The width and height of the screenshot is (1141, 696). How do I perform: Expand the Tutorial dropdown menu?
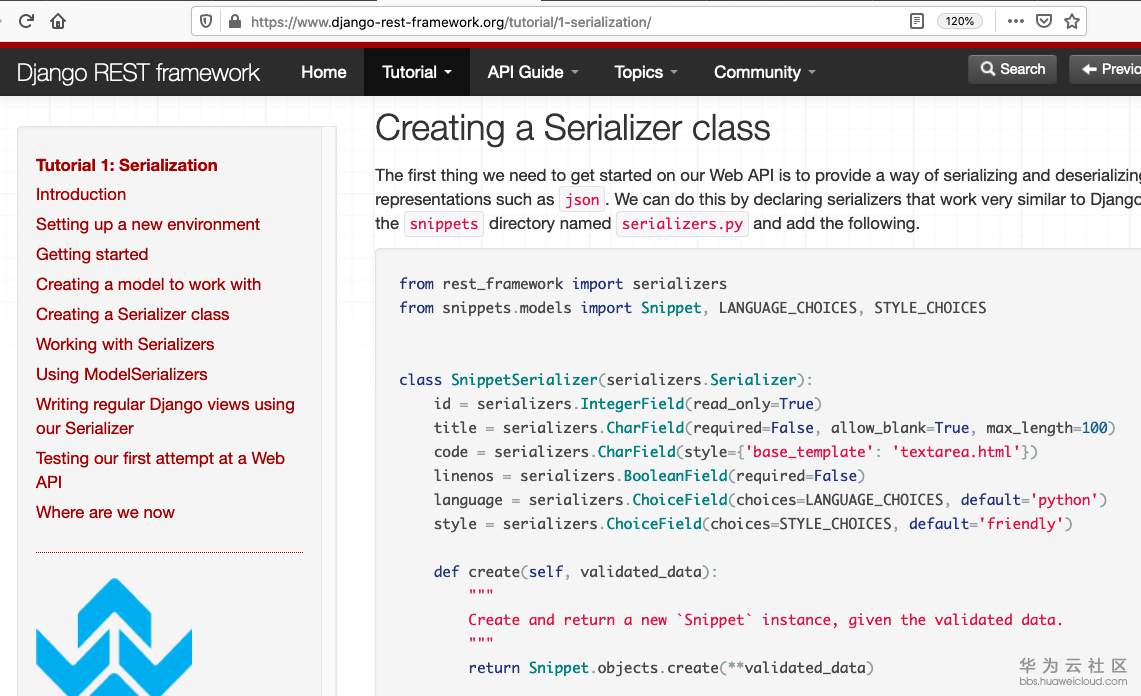click(x=417, y=72)
